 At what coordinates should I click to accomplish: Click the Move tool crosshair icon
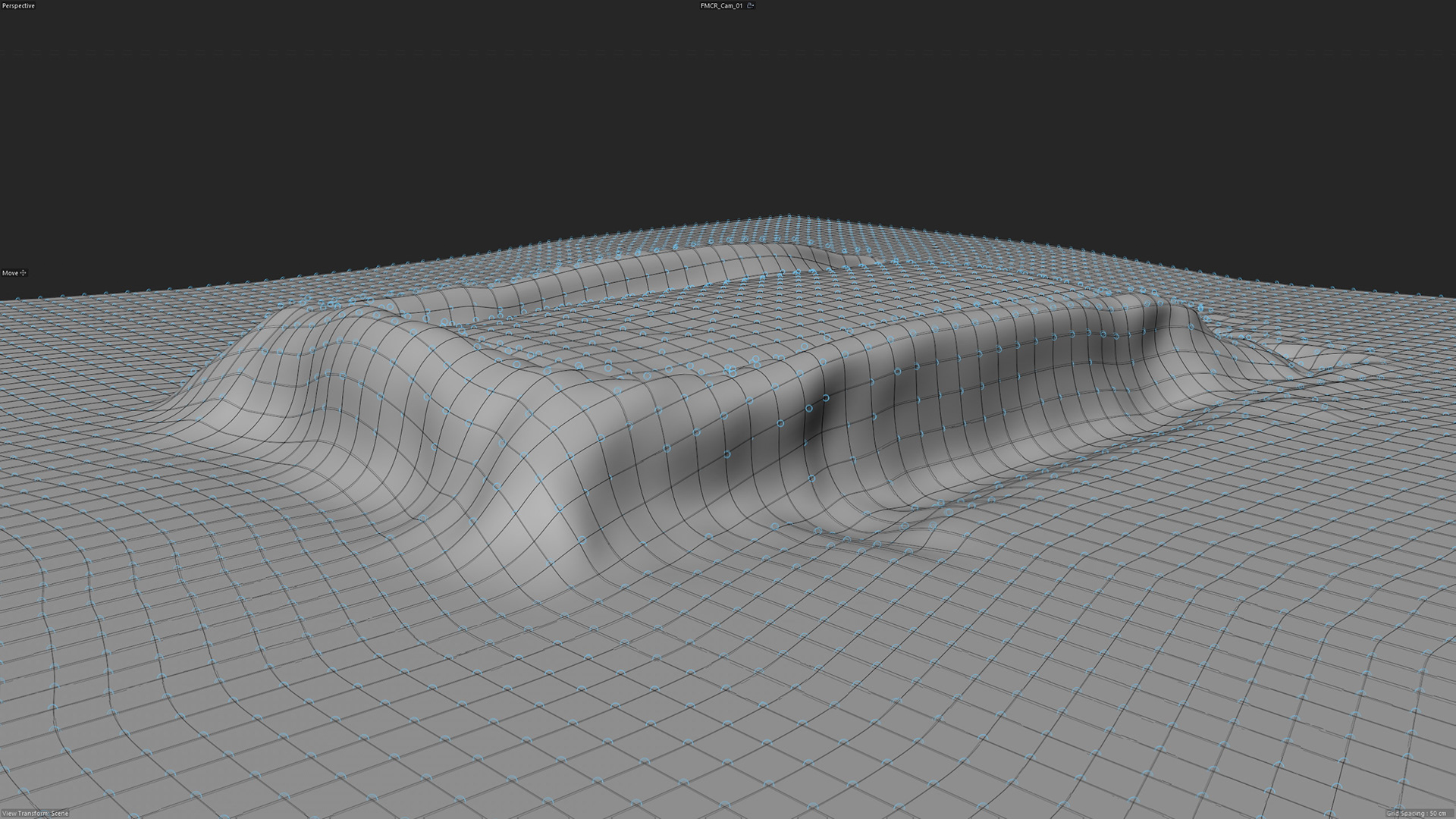24,273
